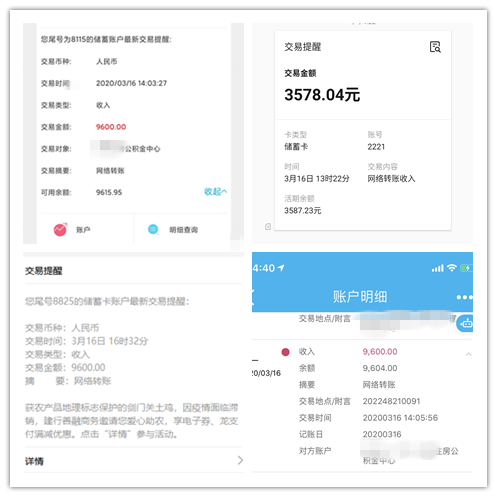Viewport: 497px width, 497px height.
Task: Select the time 3月16日 13时22分
Action: click(x=317, y=179)
